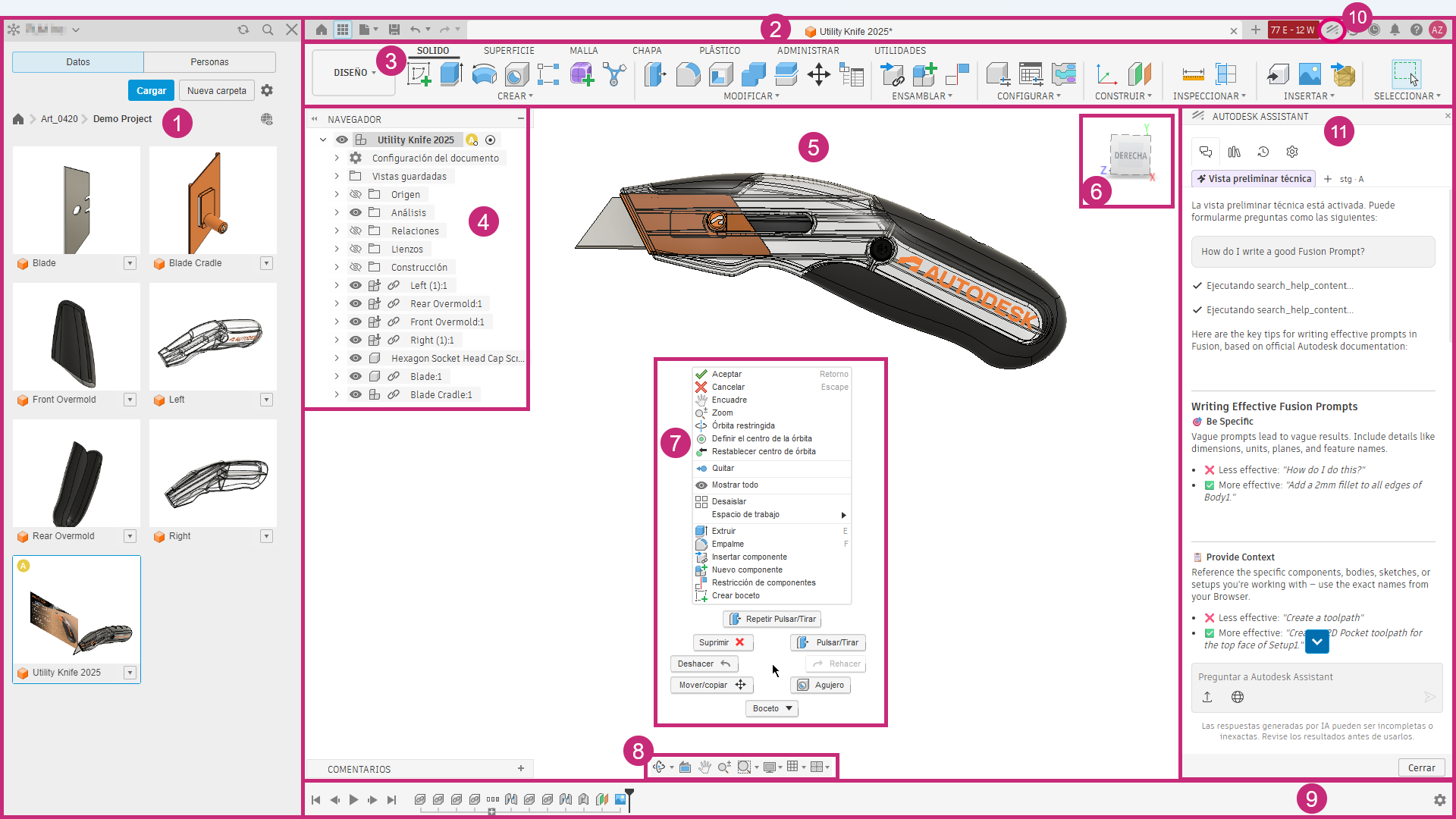1456x819 pixels.
Task: Open the notifications bell
Action: 1395,30
